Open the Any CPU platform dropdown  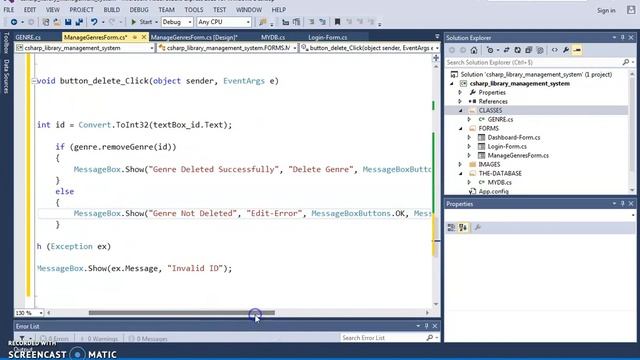point(224,22)
